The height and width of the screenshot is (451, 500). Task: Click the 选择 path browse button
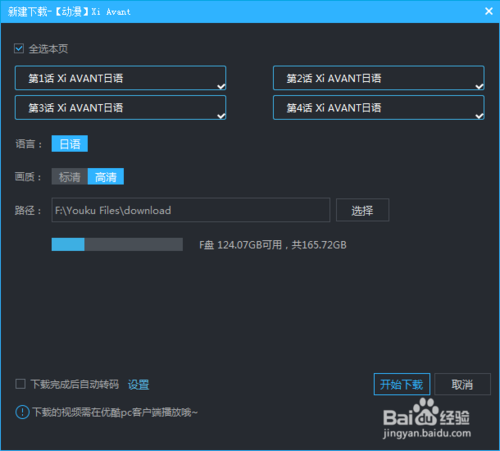(362, 210)
